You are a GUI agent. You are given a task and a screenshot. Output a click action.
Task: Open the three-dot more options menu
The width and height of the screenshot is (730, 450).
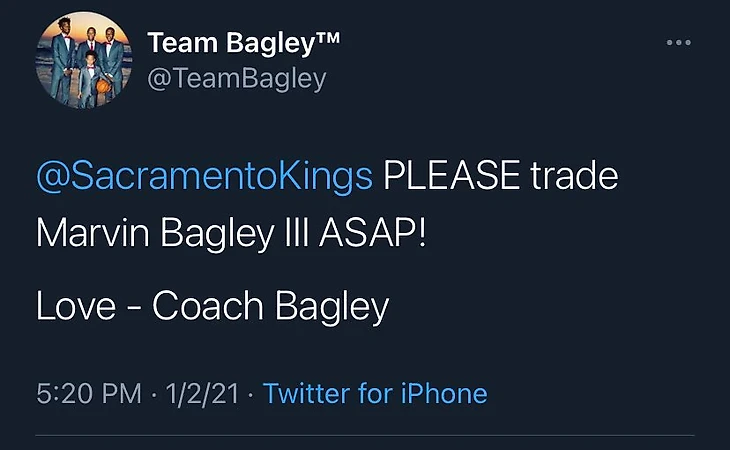click(679, 42)
